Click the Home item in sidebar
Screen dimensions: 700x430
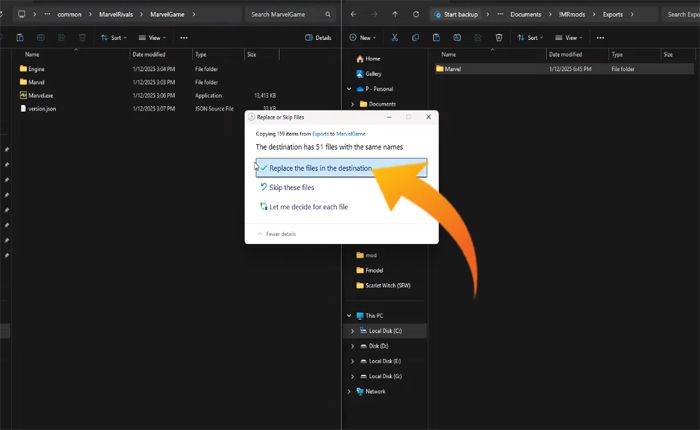pyautogui.click(x=371, y=58)
